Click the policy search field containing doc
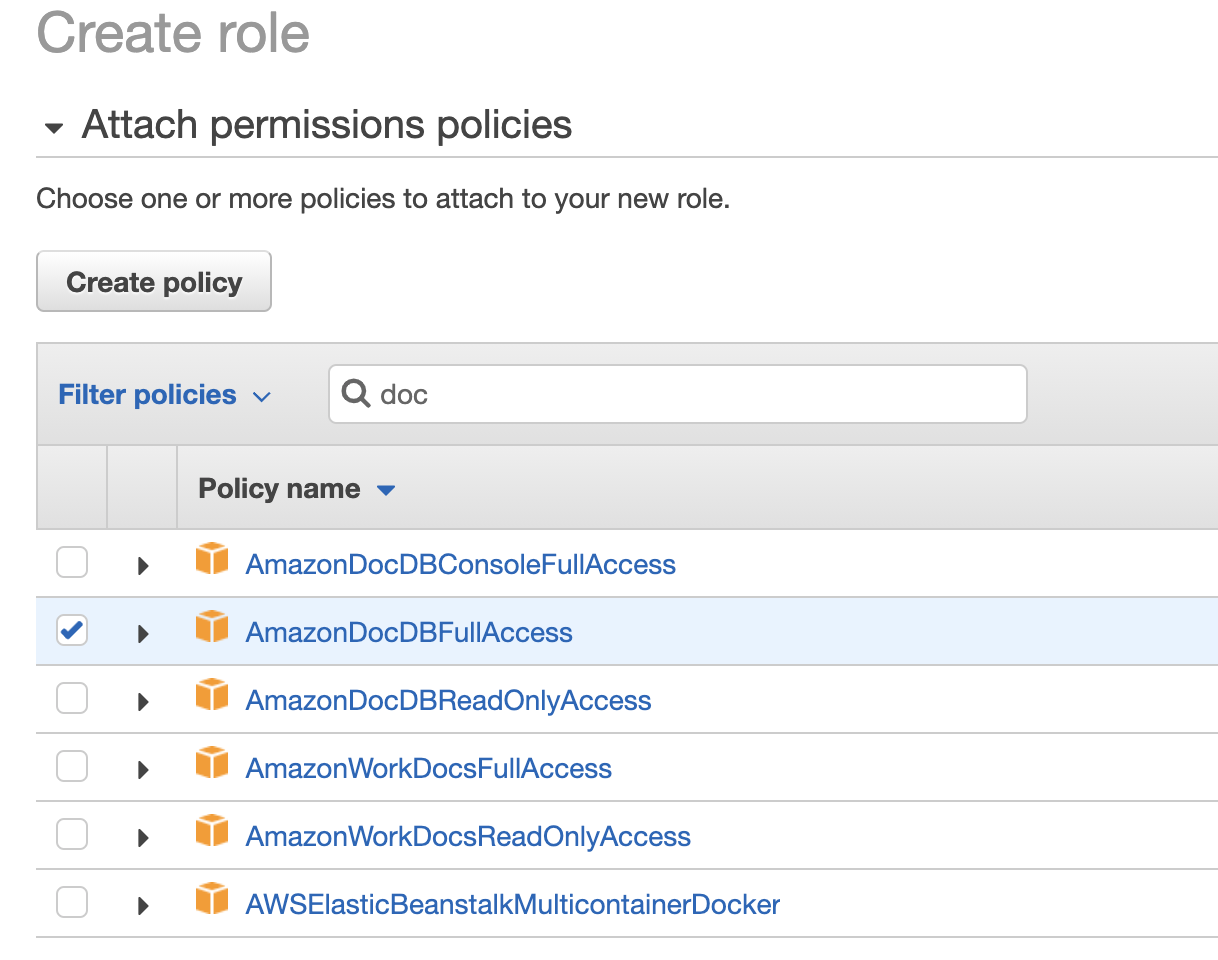Image resolution: width=1218 pixels, height=960 pixels. [x=678, y=394]
